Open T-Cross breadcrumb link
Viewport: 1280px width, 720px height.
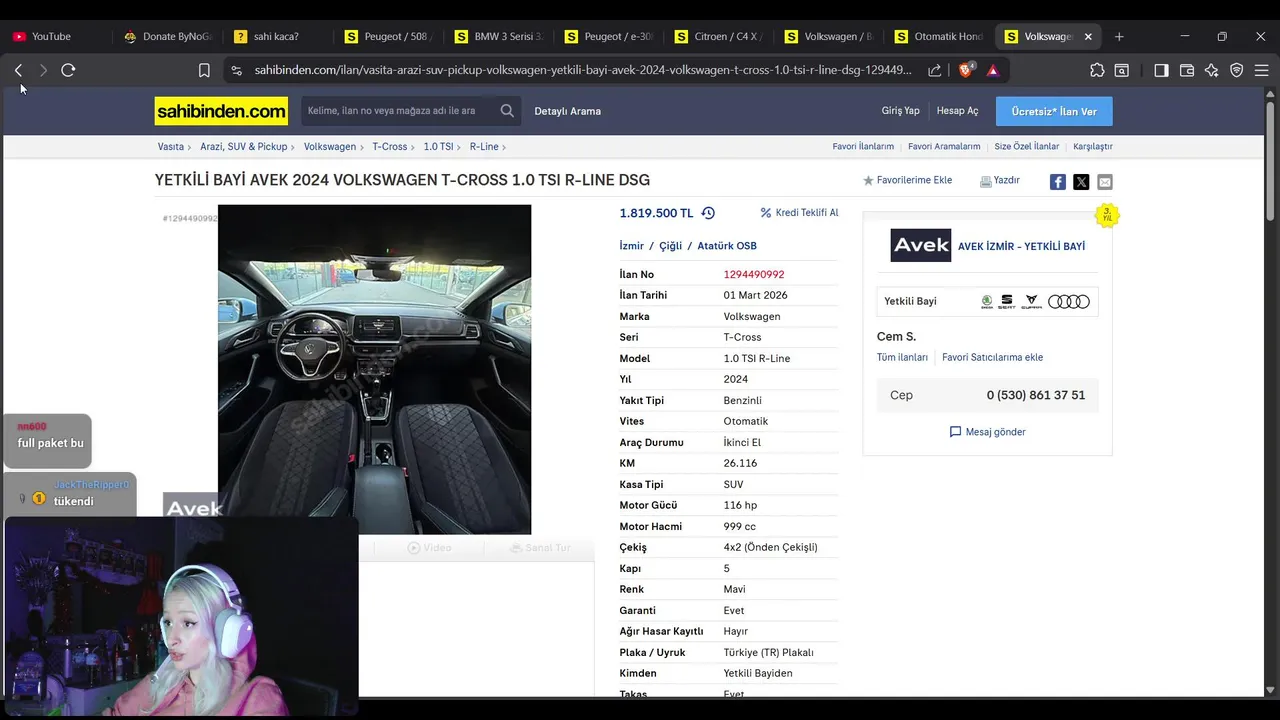coord(390,147)
